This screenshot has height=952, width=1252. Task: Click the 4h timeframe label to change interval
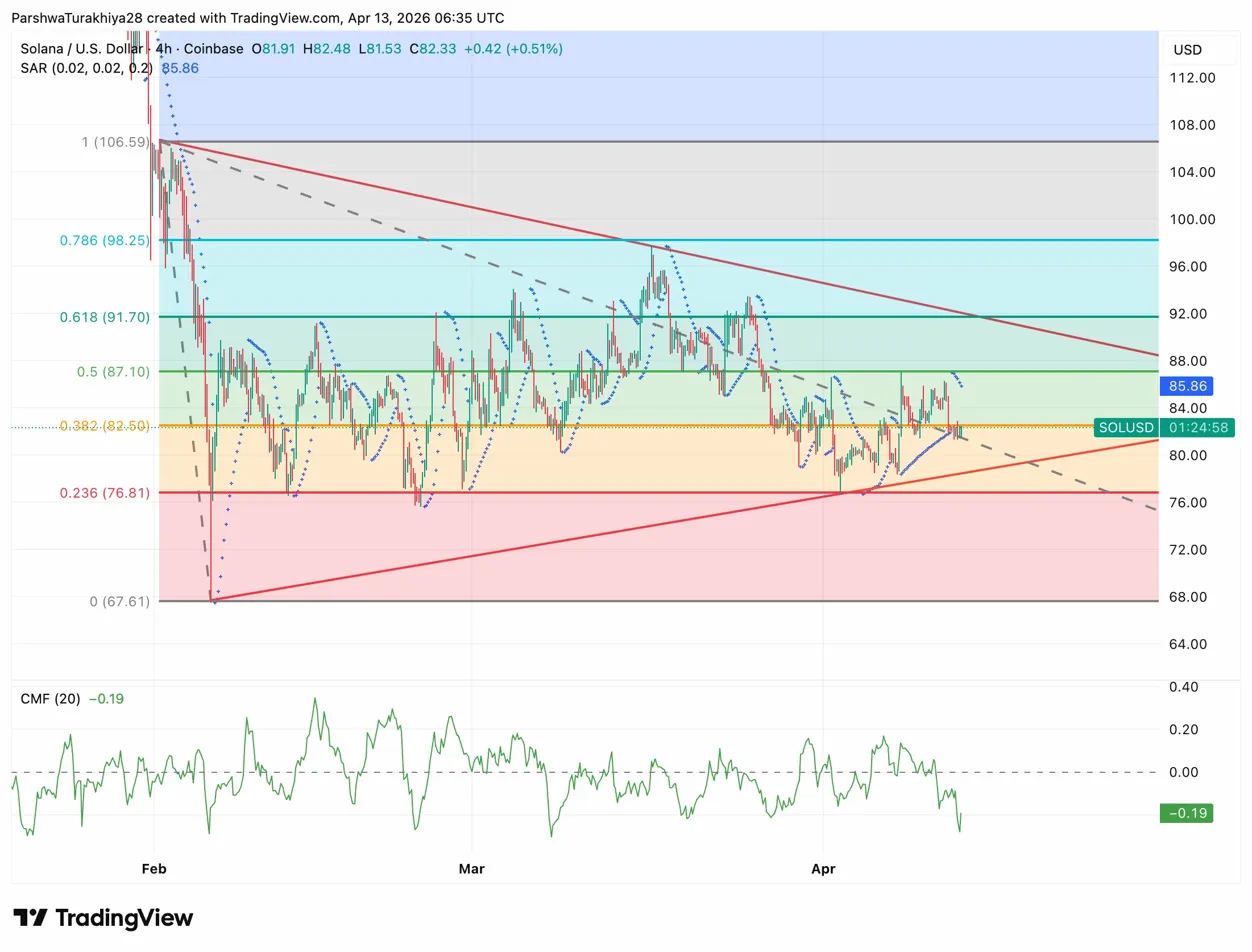162,48
